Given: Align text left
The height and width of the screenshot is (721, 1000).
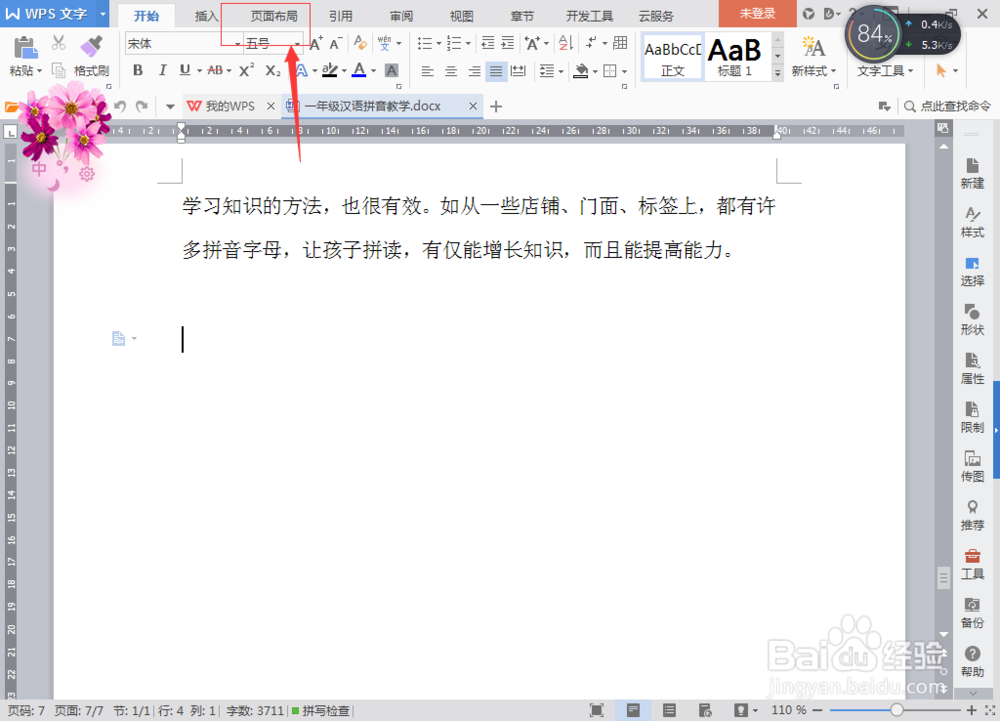Looking at the screenshot, I should pos(427,71).
